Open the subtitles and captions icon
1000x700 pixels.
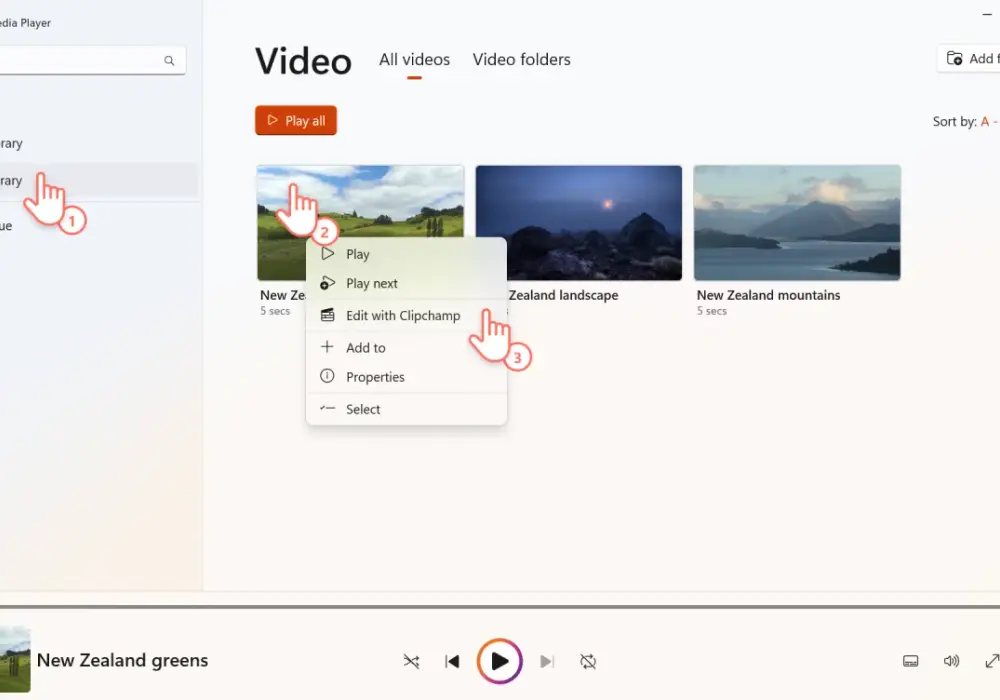coord(911,661)
